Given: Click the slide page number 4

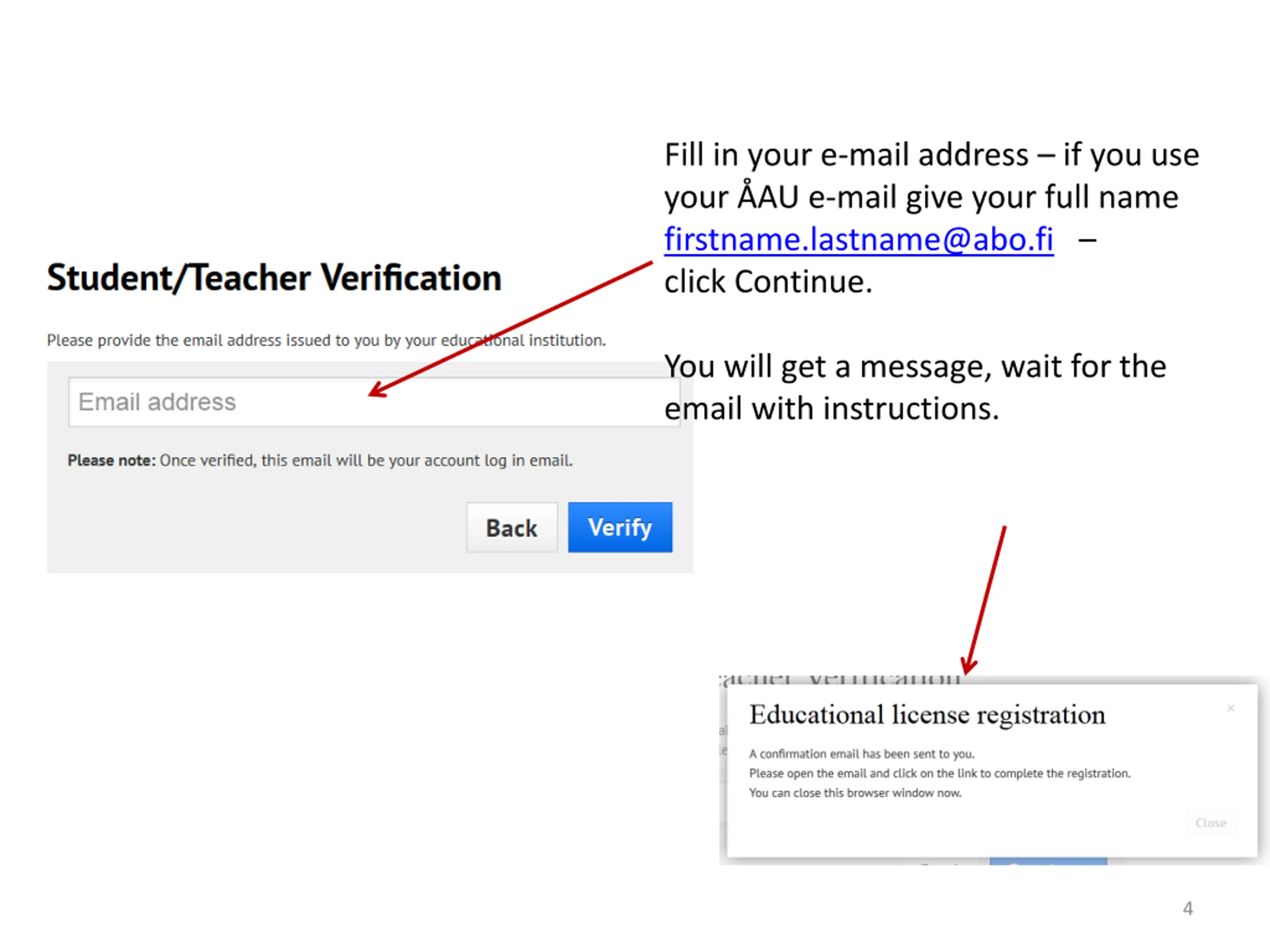Looking at the screenshot, I should [1188, 908].
